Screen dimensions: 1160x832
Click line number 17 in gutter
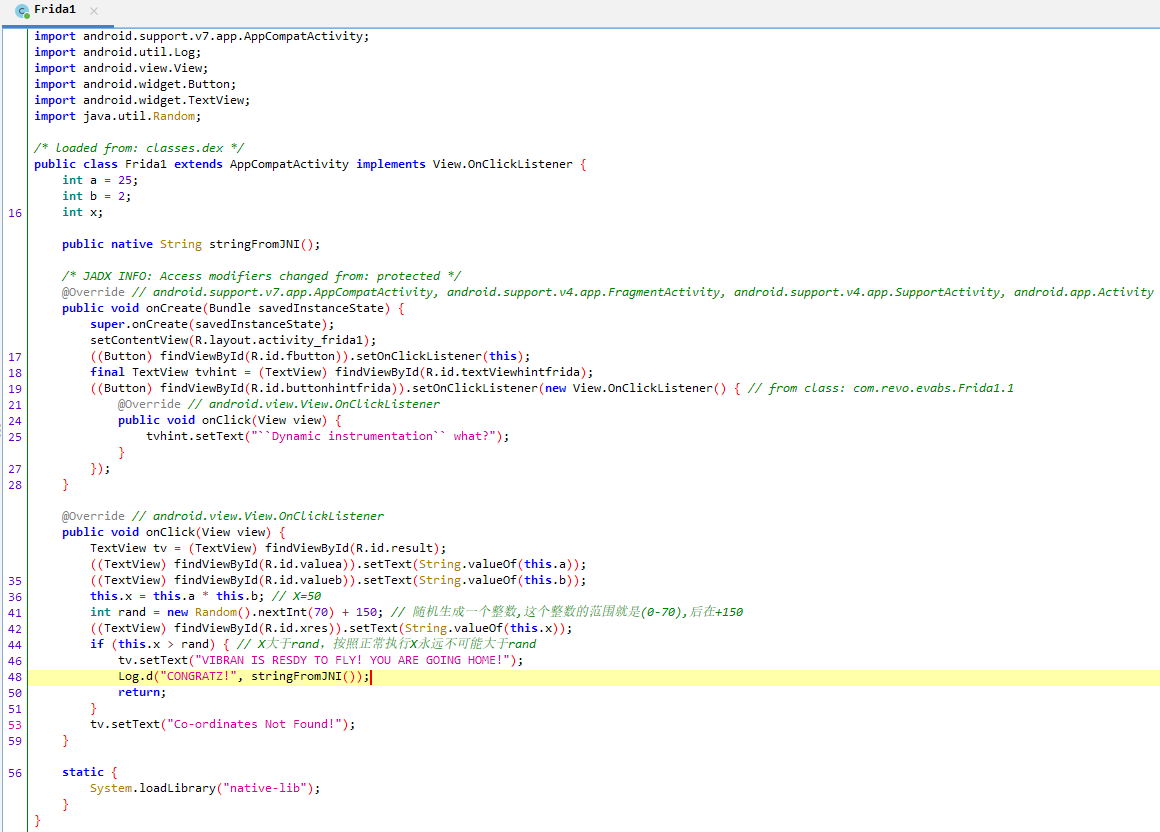(x=15, y=357)
